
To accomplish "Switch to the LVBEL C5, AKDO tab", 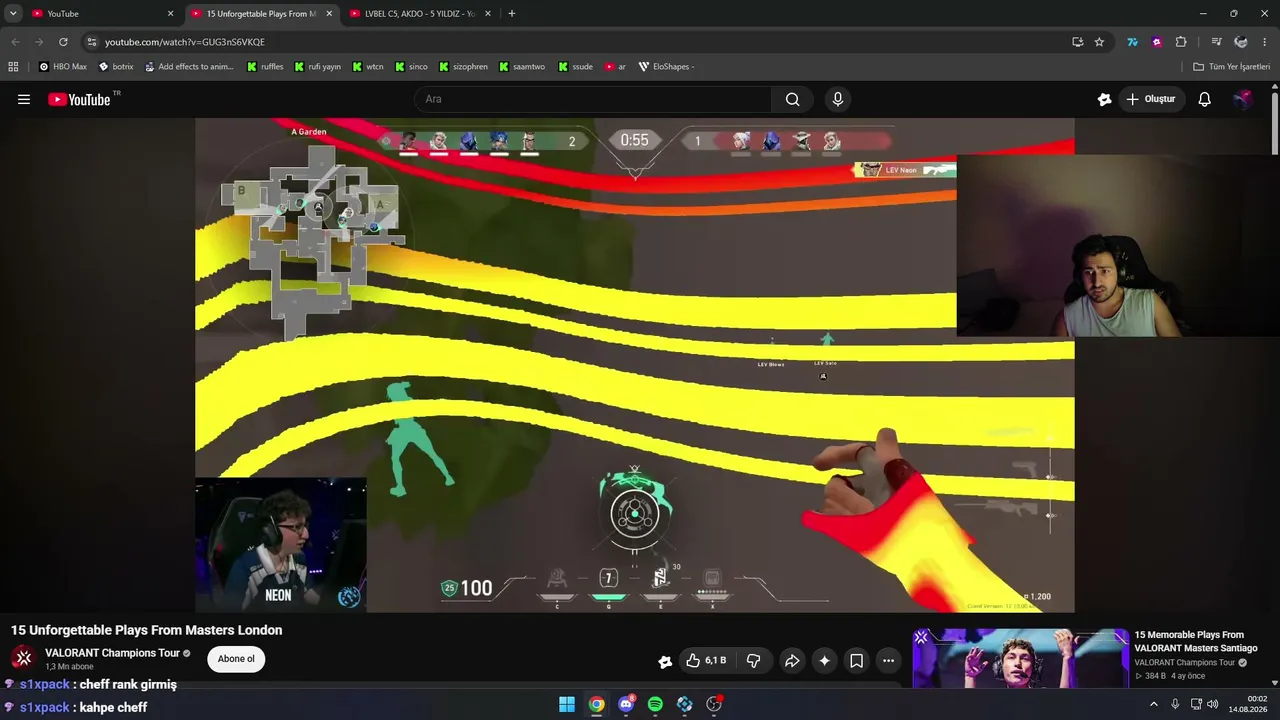I will tap(420, 14).
